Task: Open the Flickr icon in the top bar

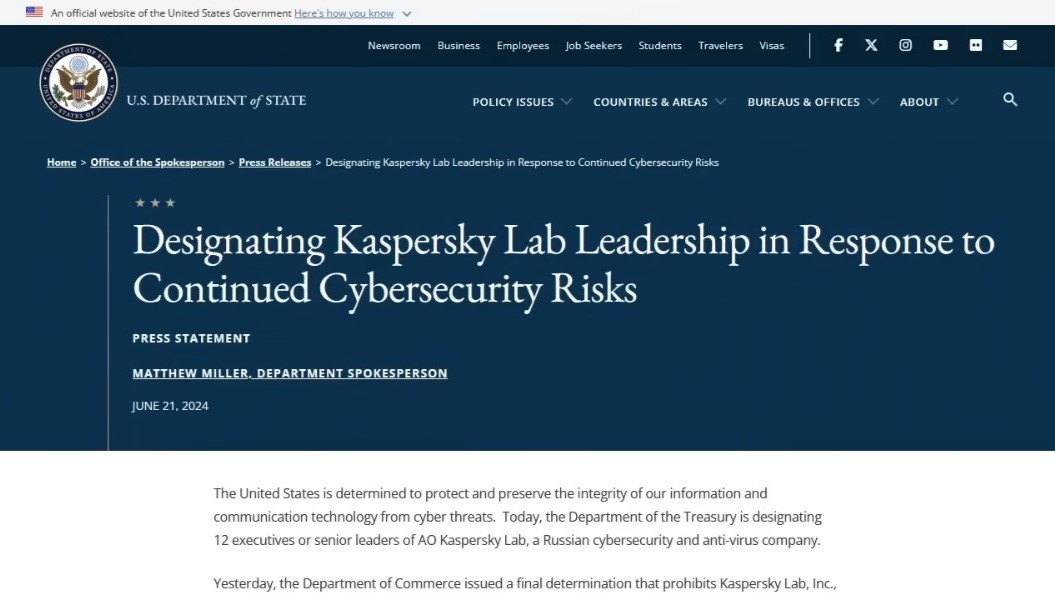Action: pyautogui.click(x=975, y=45)
